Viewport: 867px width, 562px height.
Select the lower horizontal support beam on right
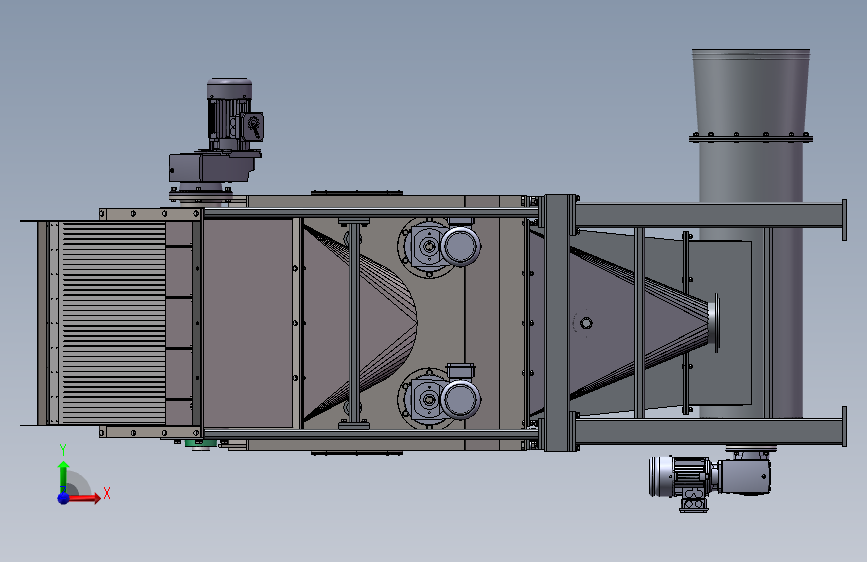pyautogui.click(x=711, y=431)
